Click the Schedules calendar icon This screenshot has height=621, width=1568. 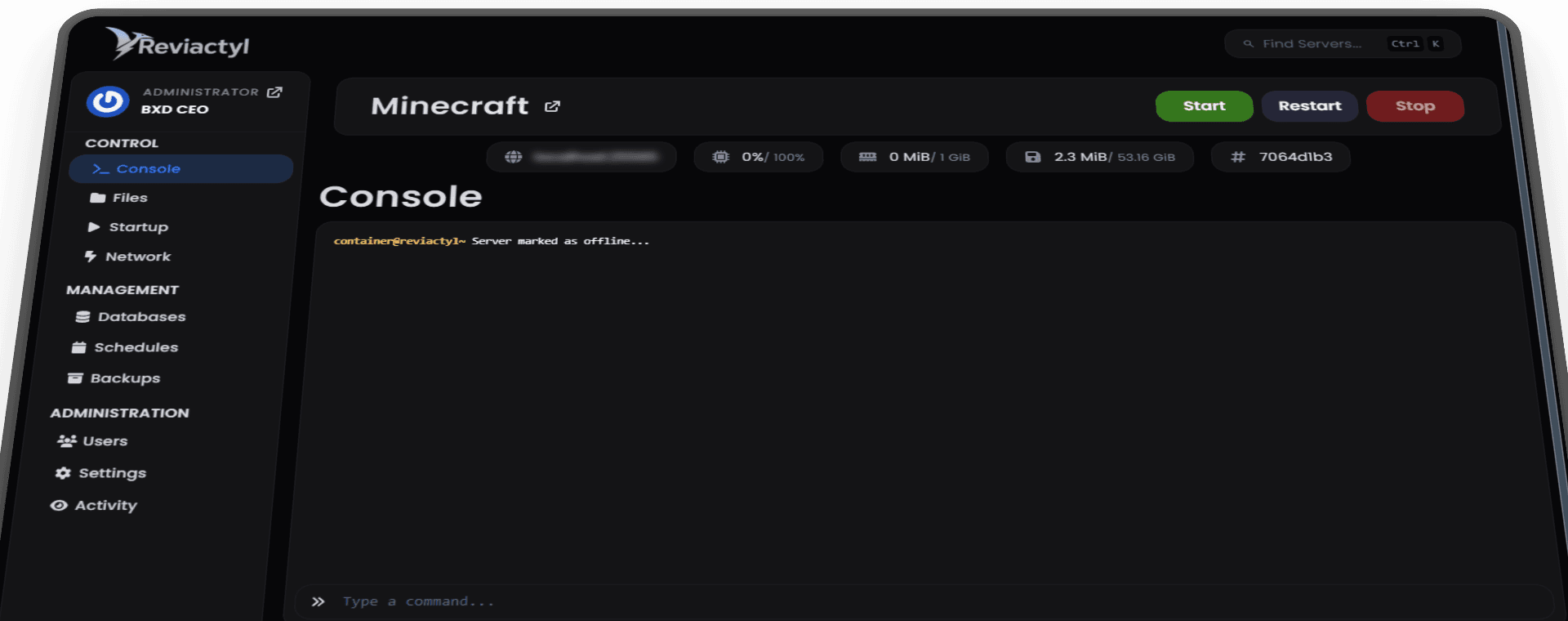click(79, 347)
